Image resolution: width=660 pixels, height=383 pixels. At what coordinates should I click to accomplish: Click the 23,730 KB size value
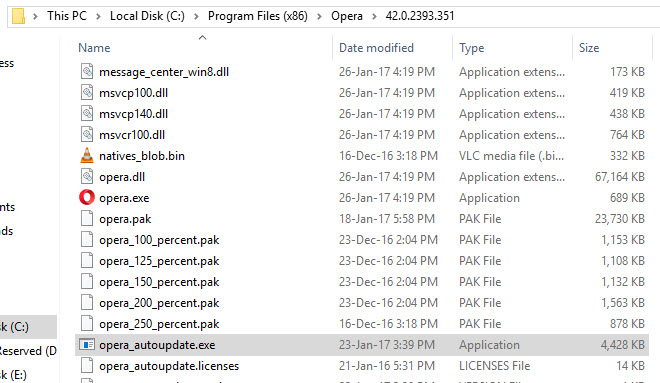620,219
